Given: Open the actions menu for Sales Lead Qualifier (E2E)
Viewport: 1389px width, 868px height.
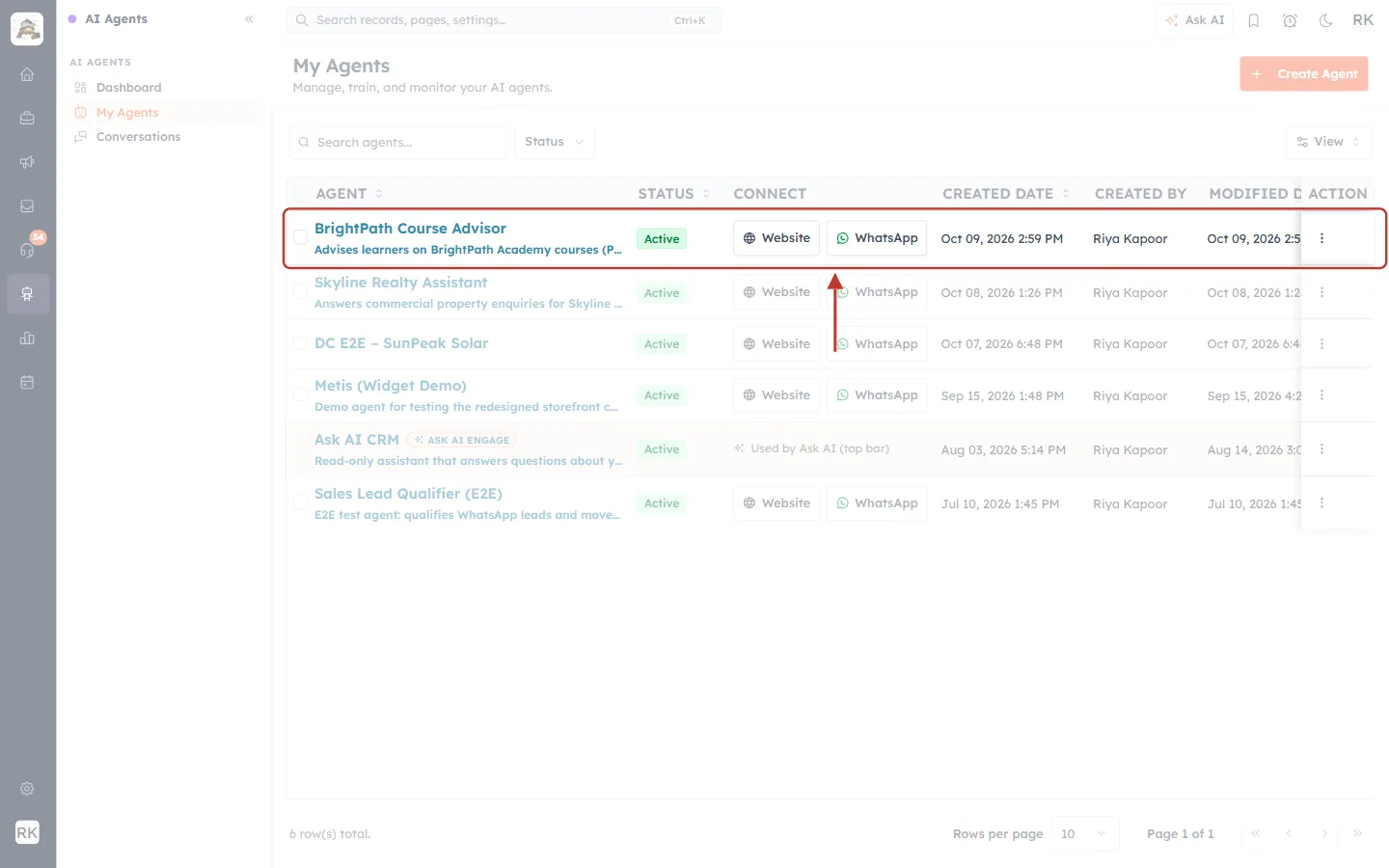Looking at the screenshot, I should tap(1321, 503).
